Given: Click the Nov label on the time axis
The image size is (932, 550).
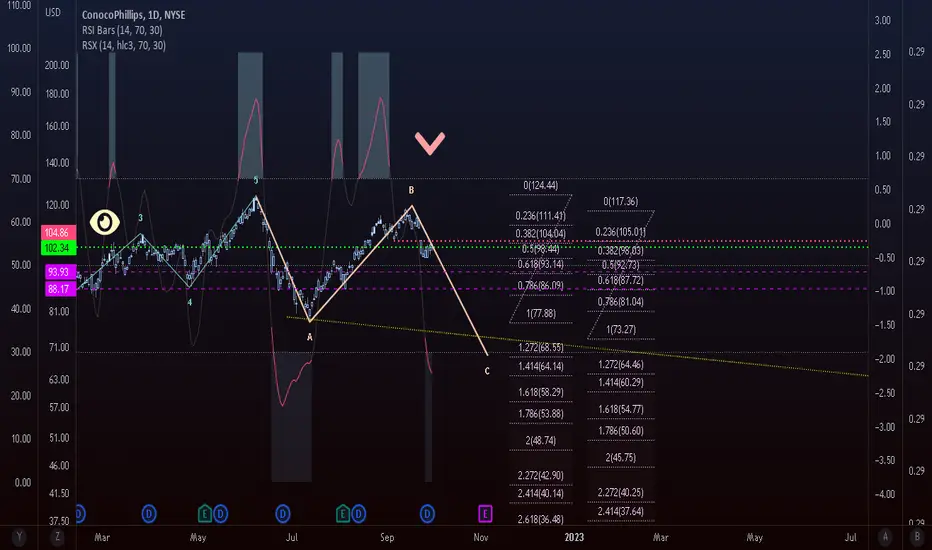Looking at the screenshot, I should (481, 537).
